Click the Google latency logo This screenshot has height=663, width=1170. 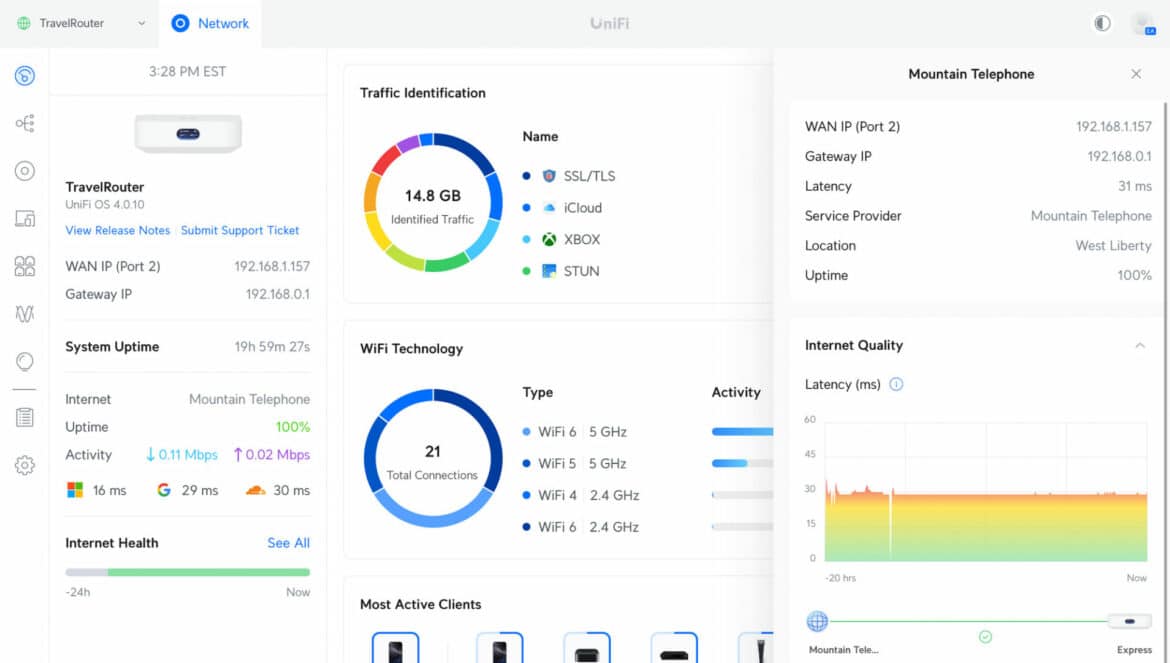tap(164, 490)
